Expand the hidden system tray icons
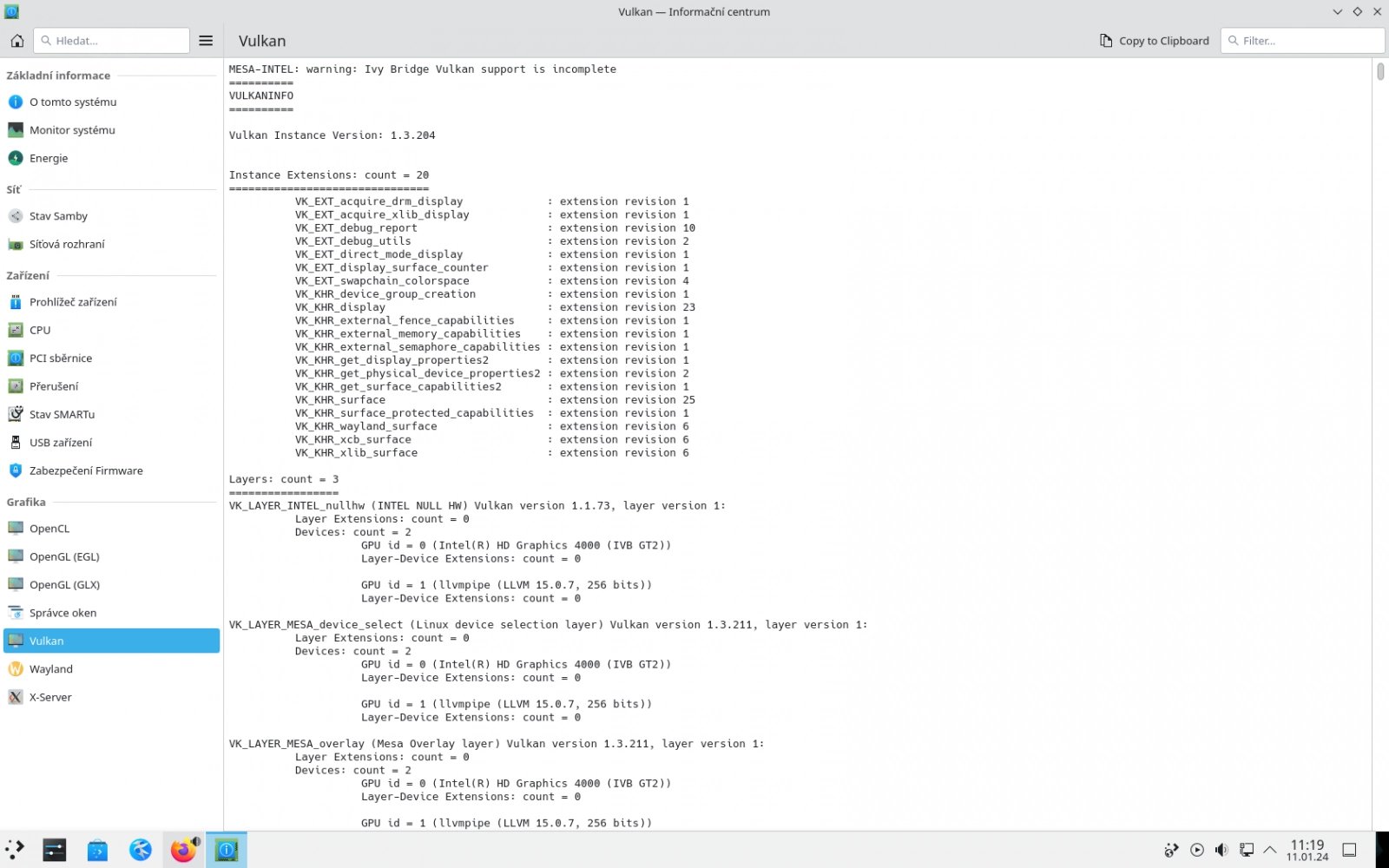Image resolution: width=1389 pixels, height=868 pixels. point(1270,850)
